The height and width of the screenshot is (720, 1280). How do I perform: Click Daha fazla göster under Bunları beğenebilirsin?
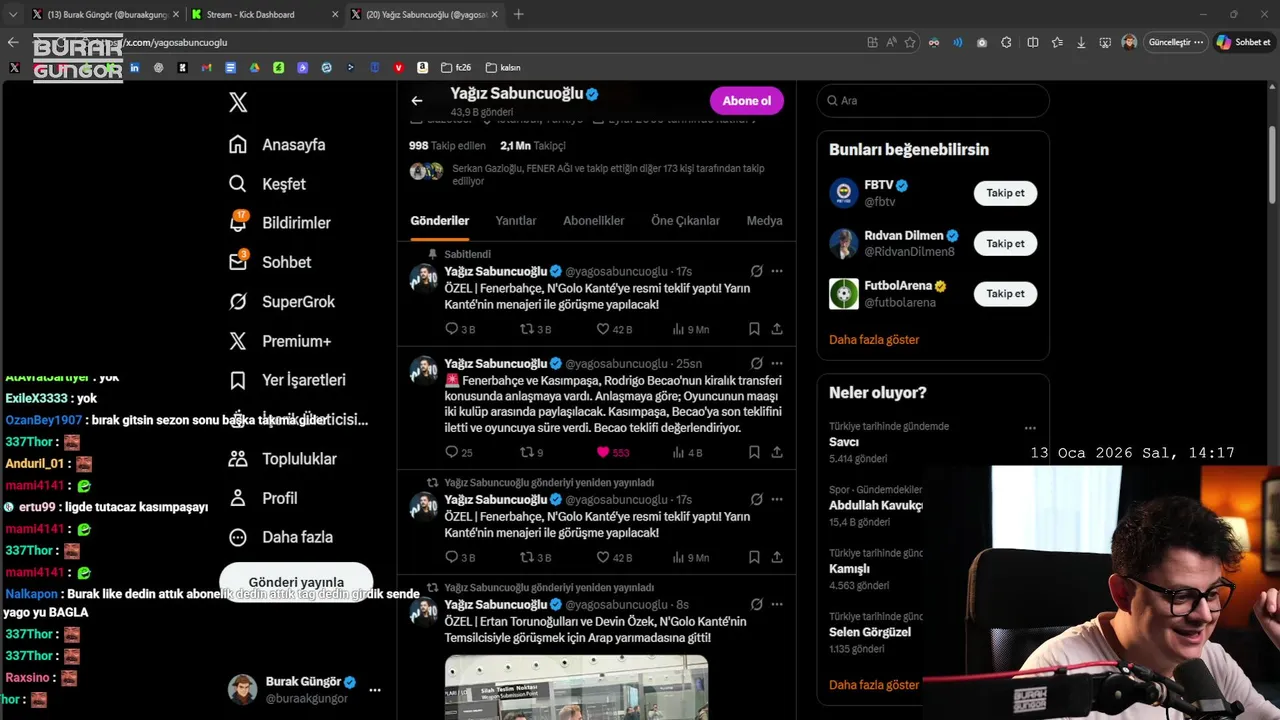pos(874,339)
